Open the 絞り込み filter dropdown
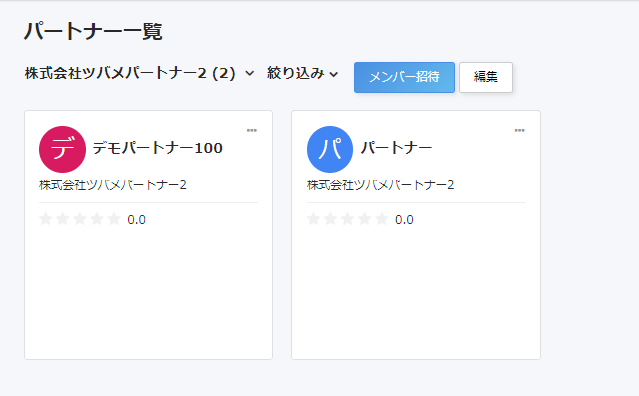Image resolution: width=639 pixels, height=396 pixels. pos(302,73)
